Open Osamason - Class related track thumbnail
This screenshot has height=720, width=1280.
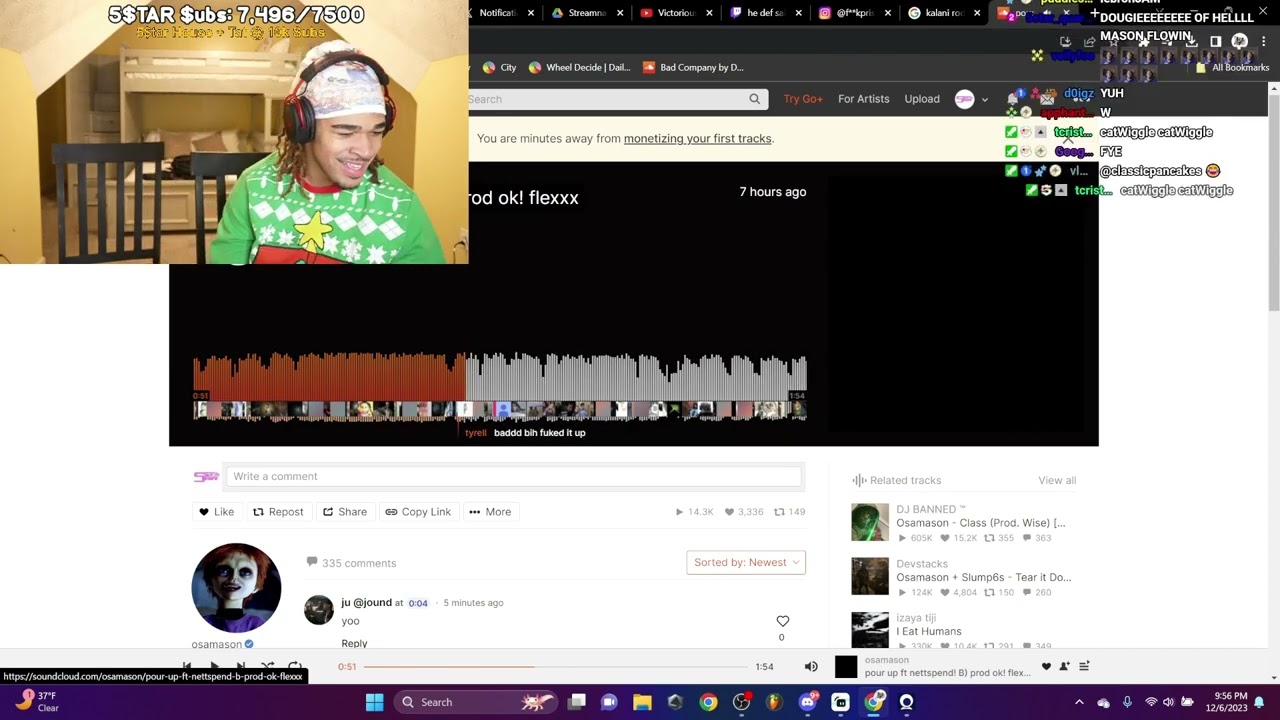(x=870, y=523)
